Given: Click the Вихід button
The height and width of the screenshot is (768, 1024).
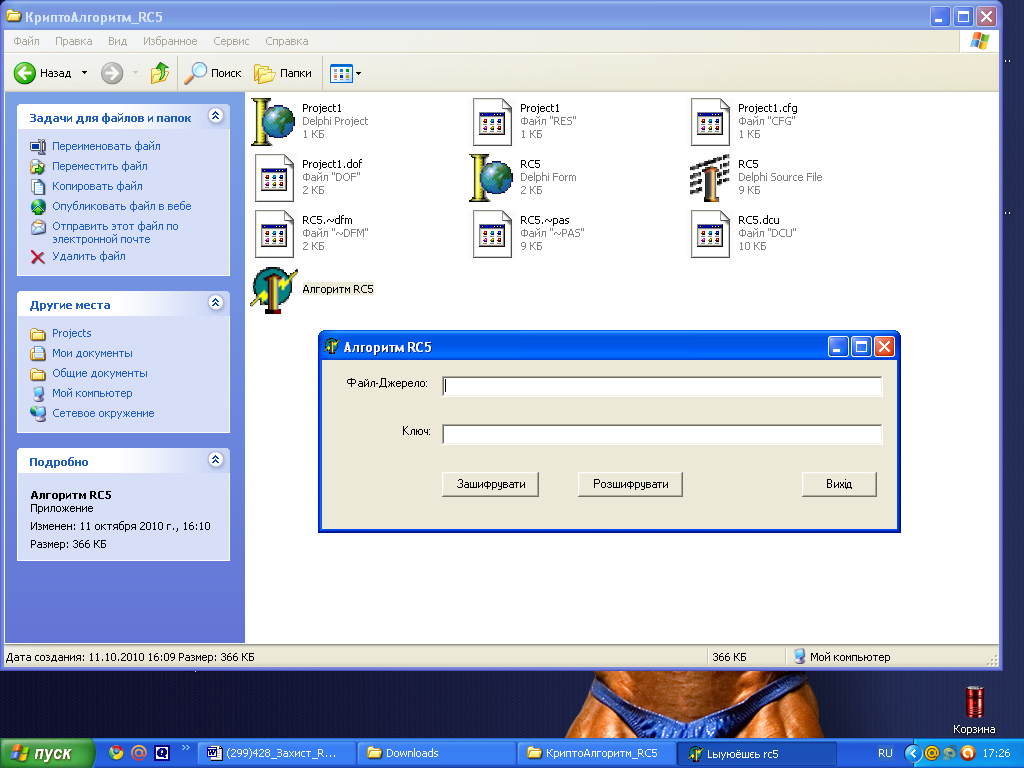Looking at the screenshot, I should [839, 485].
